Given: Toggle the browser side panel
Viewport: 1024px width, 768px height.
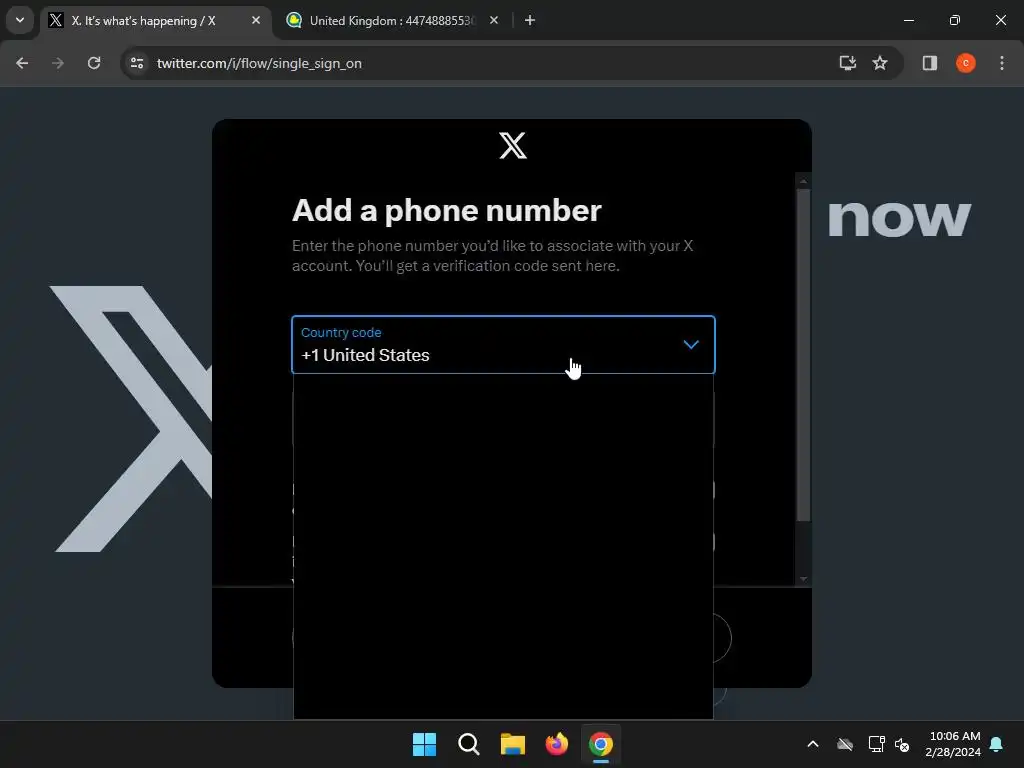Looking at the screenshot, I should coord(930,63).
